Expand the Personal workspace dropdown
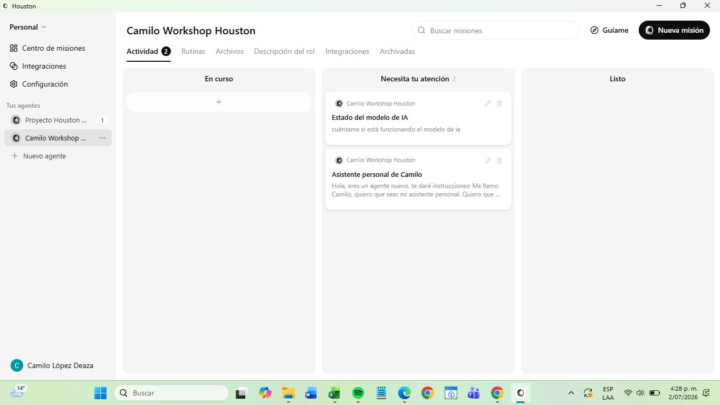Viewport: 720px width, 405px height. (28, 27)
